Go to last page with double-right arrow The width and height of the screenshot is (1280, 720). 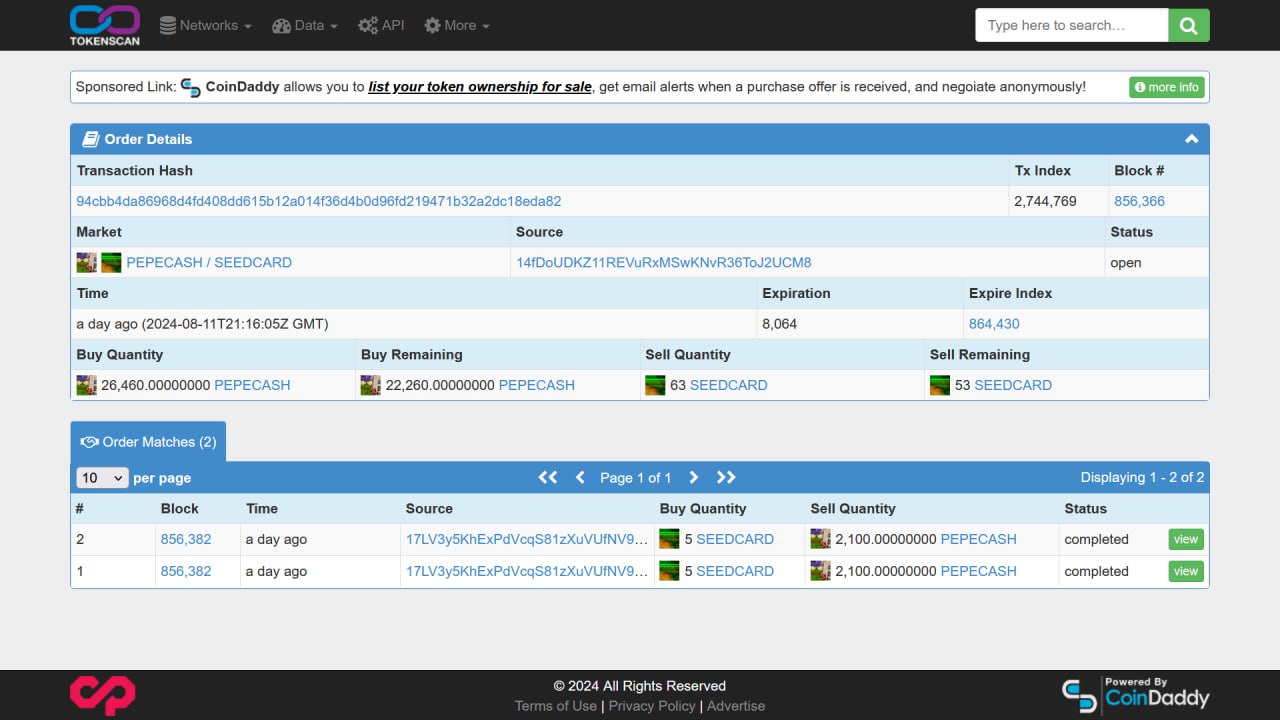(726, 477)
